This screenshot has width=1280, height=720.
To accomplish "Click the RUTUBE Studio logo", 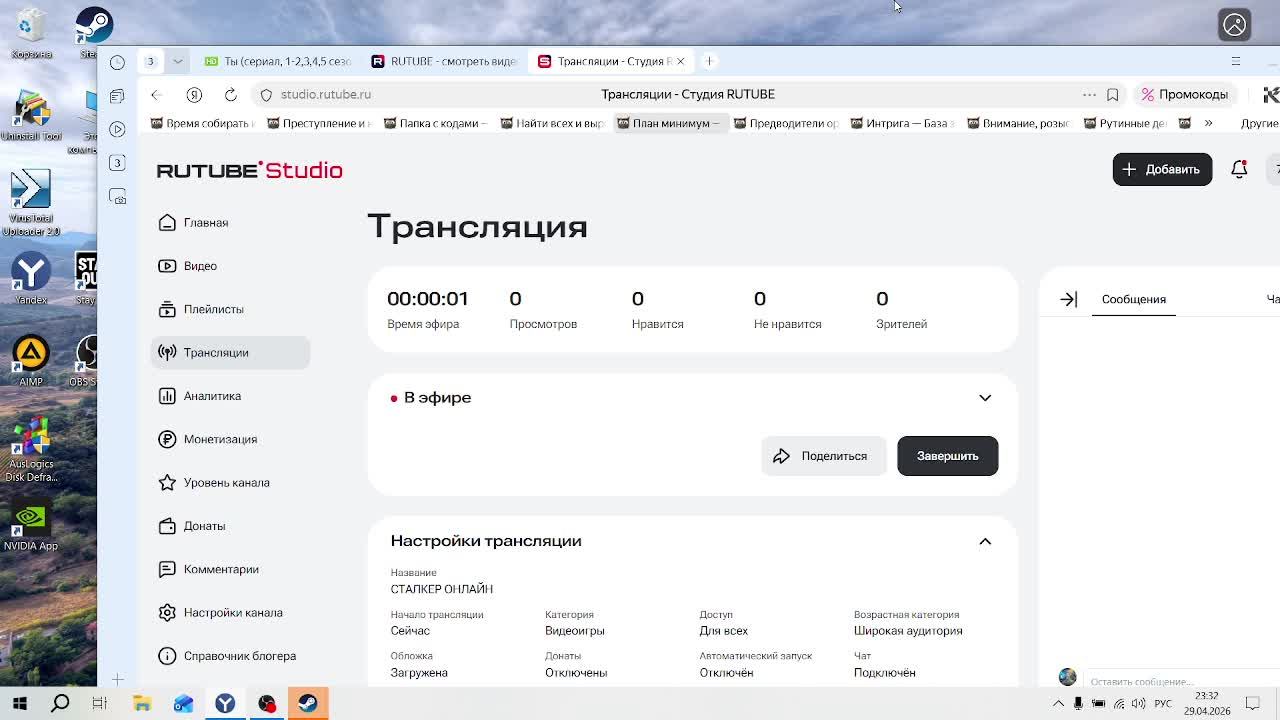I will (249, 170).
